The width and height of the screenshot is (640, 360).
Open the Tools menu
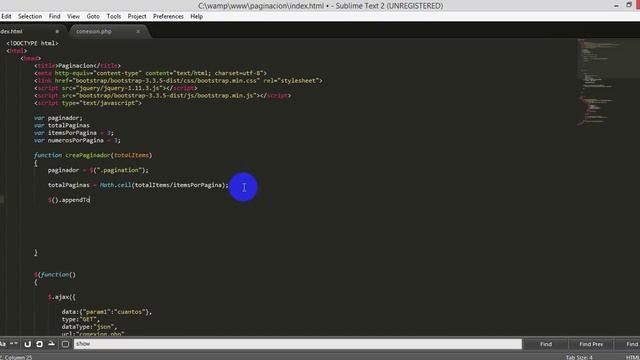[114, 16]
